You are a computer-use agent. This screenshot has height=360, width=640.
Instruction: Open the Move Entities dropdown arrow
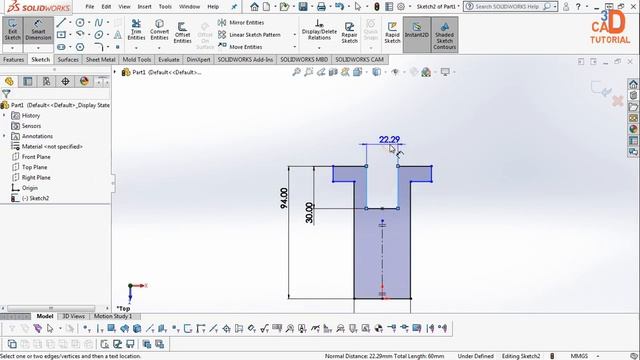click(295, 47)
